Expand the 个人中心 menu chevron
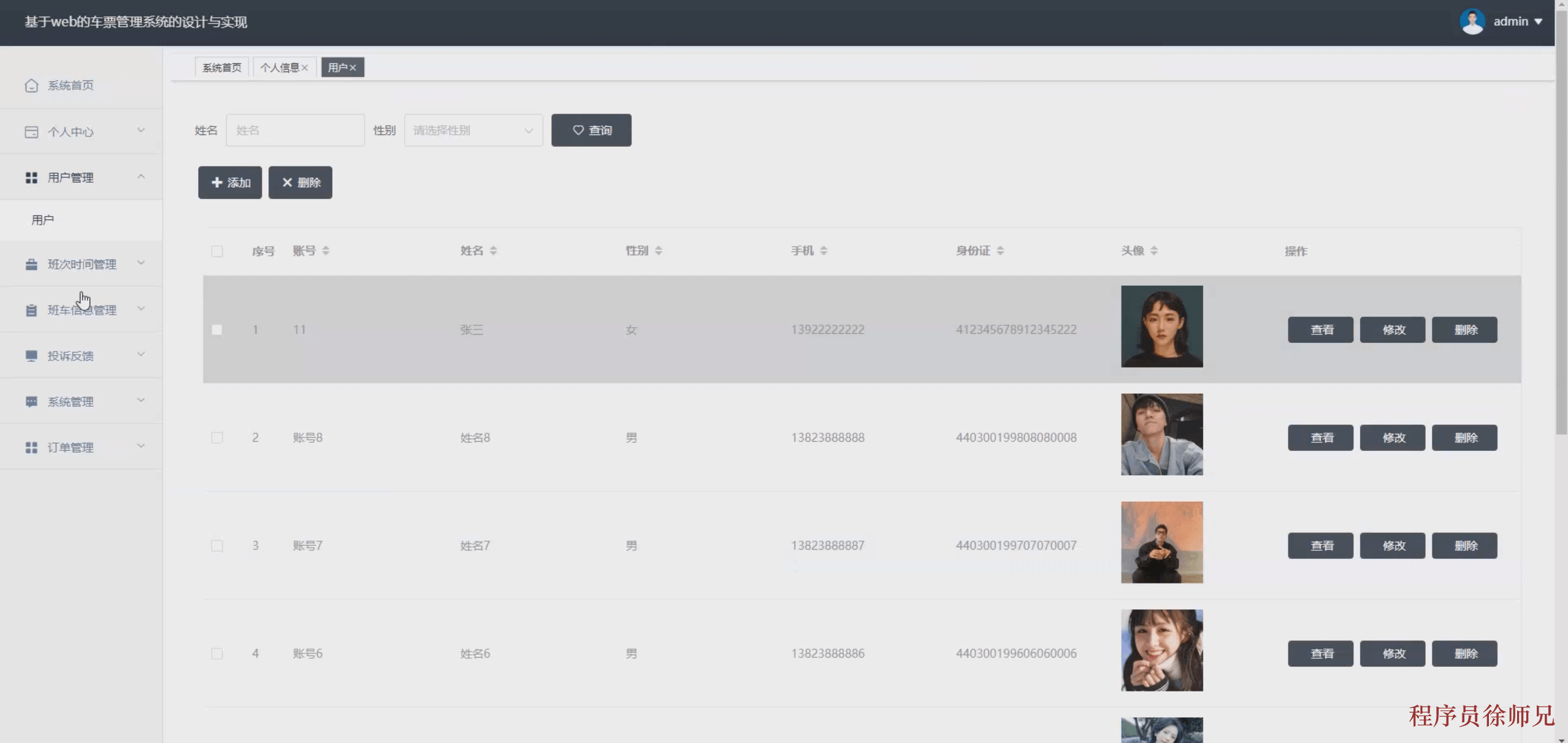The width and height of the screenshot is (1568, 743). click(x=141, y=131)
